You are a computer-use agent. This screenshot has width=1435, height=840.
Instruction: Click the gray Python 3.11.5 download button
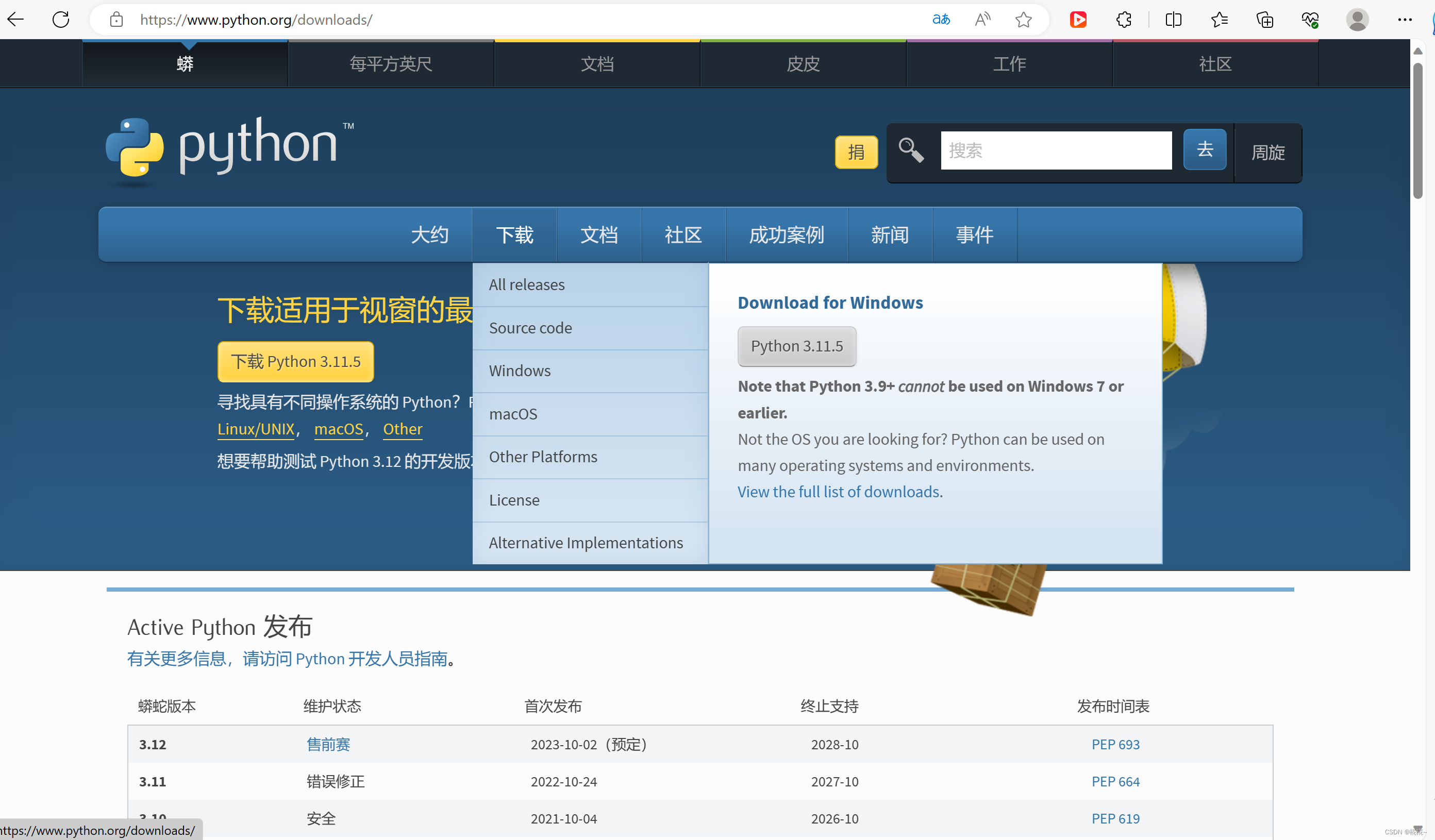point(797,346)
